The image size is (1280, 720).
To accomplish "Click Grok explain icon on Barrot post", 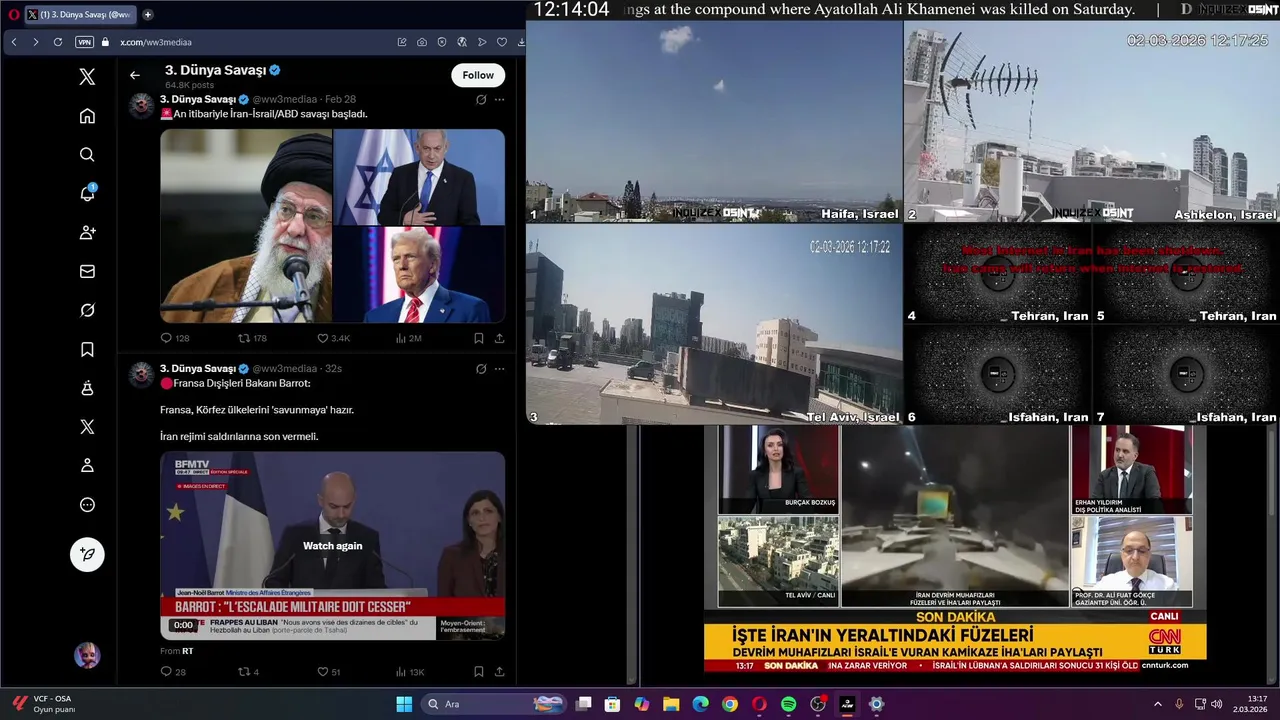I will click(x=481, y=368).
